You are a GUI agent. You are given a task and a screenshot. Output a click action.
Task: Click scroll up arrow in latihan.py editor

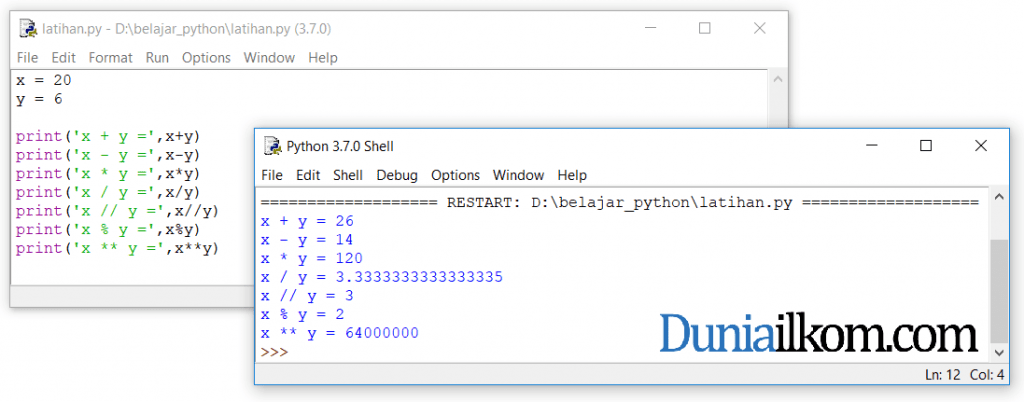point(776,79)
